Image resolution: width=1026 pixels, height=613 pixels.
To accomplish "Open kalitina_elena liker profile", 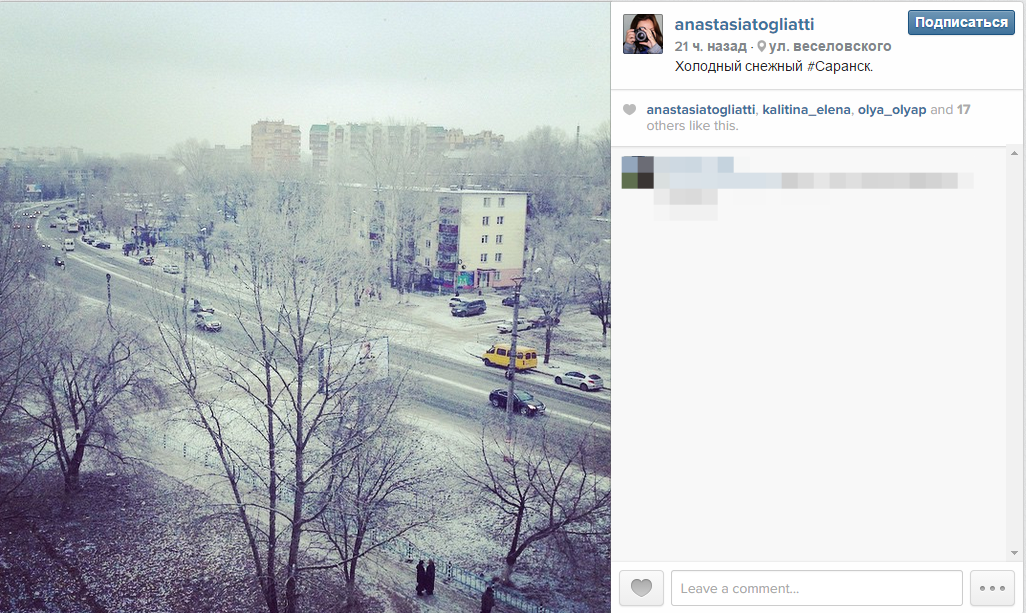I will pos(806,110).
